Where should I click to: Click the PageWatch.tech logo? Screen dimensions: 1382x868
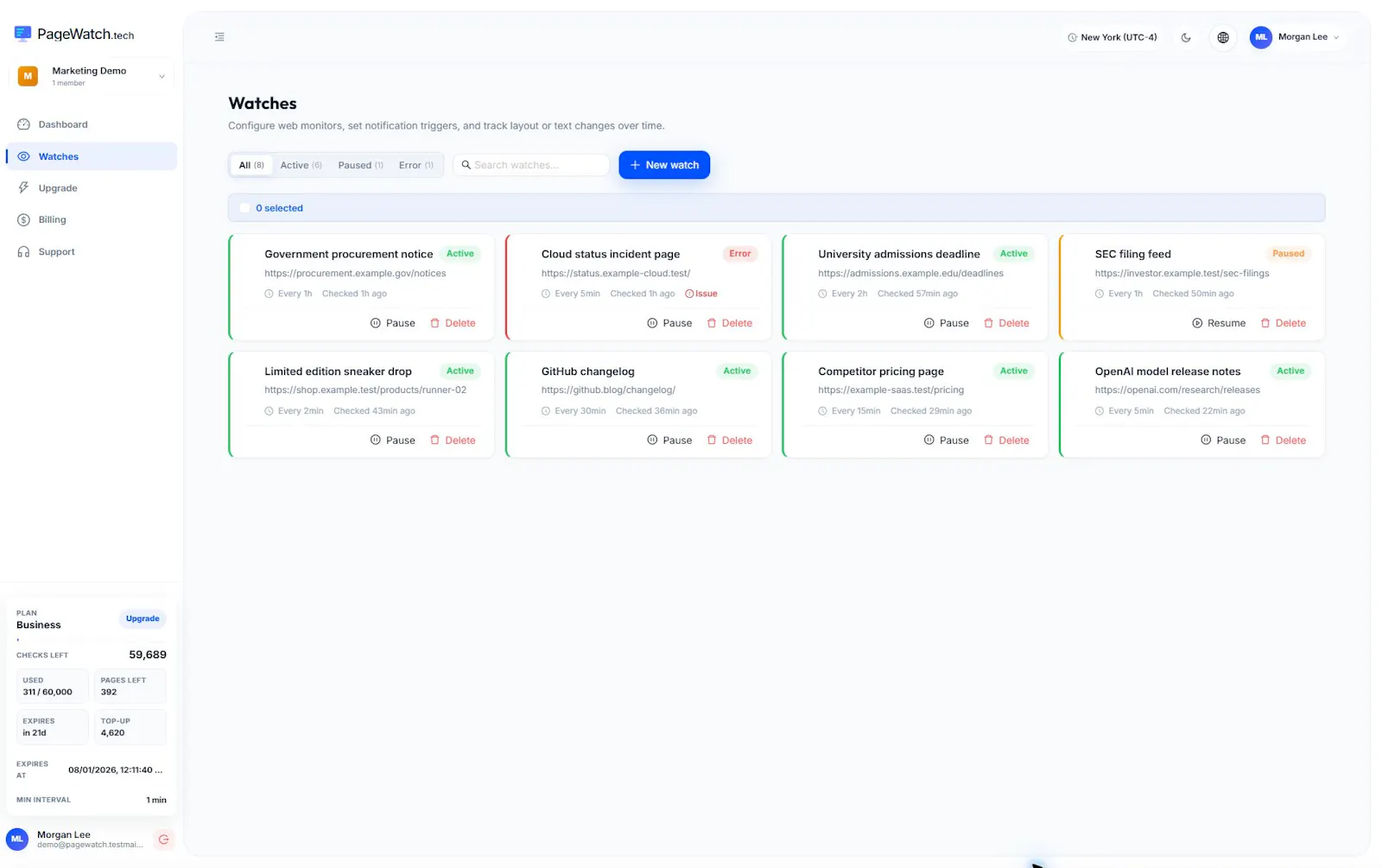(x=74, y=35)
